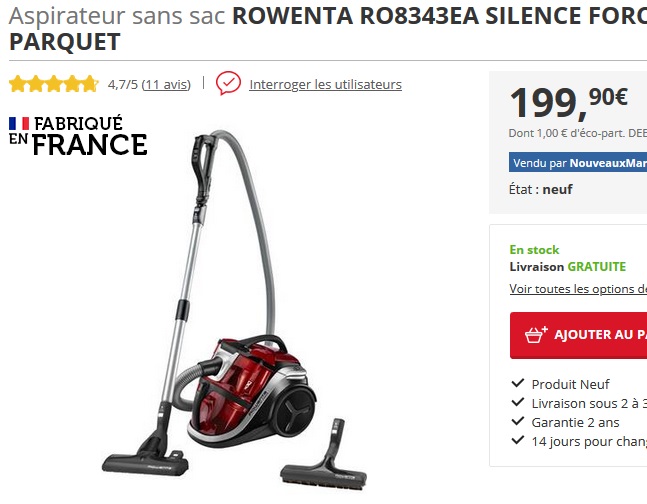The height and width of the screenshot is (504, 647).
Task: Click the basket icon on red button
Action: pyautogui.click(x=536, y=334)
